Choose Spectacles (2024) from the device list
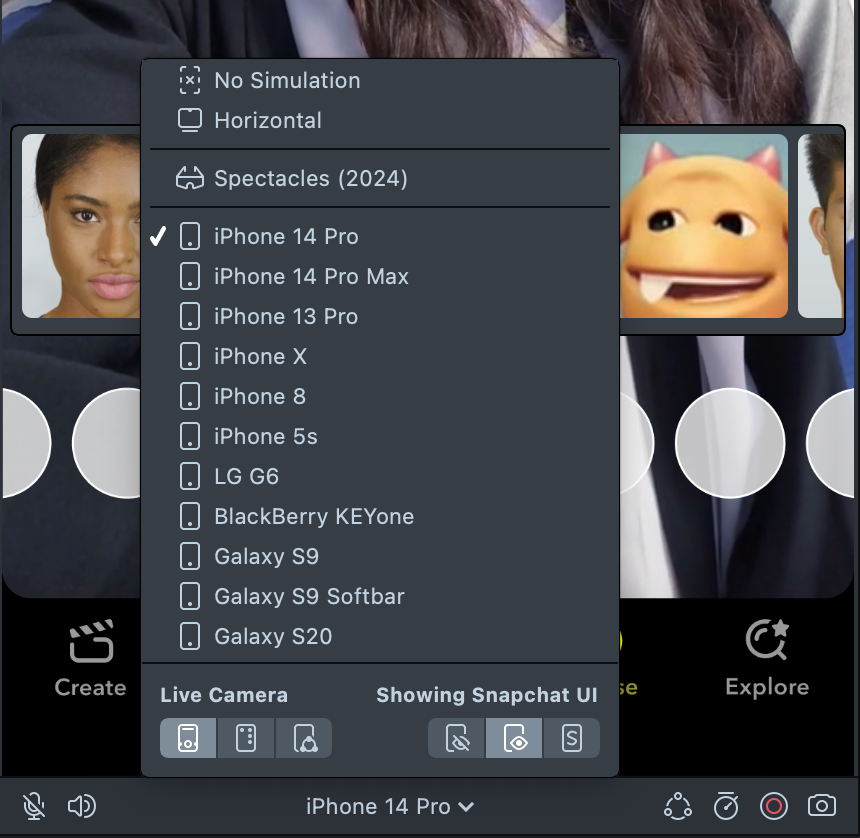 pos(310,179)
